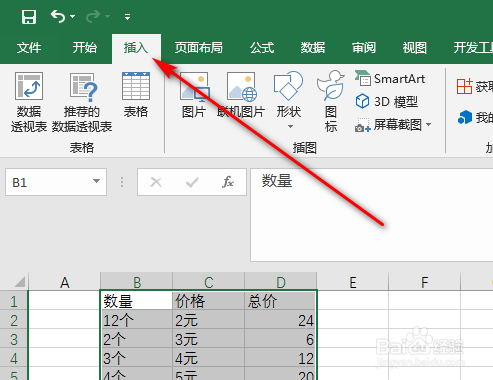
Task: Click the formula bar containing 数量
Action: (x=371, y=215)
